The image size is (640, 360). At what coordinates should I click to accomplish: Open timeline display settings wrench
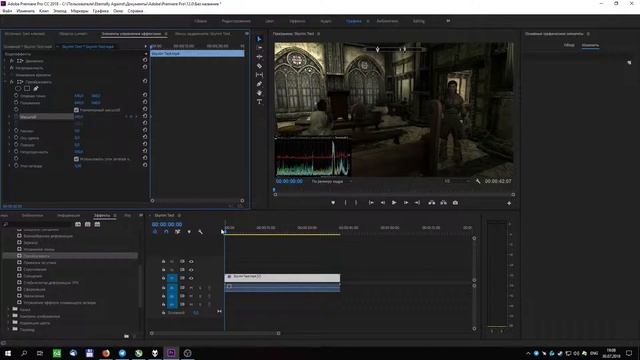pos(200,232)
